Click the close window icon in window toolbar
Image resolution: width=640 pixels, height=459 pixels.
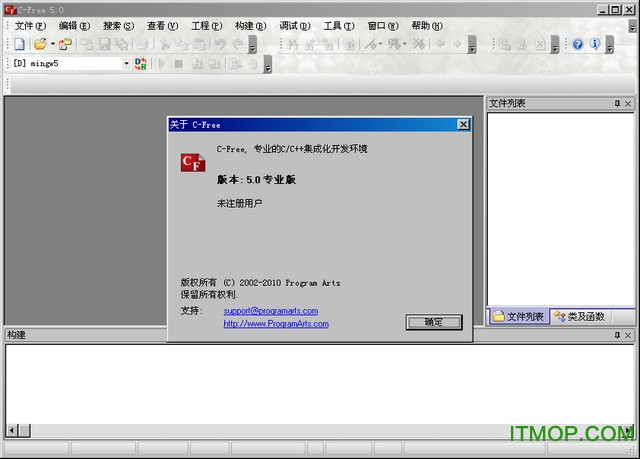[540, 44]
